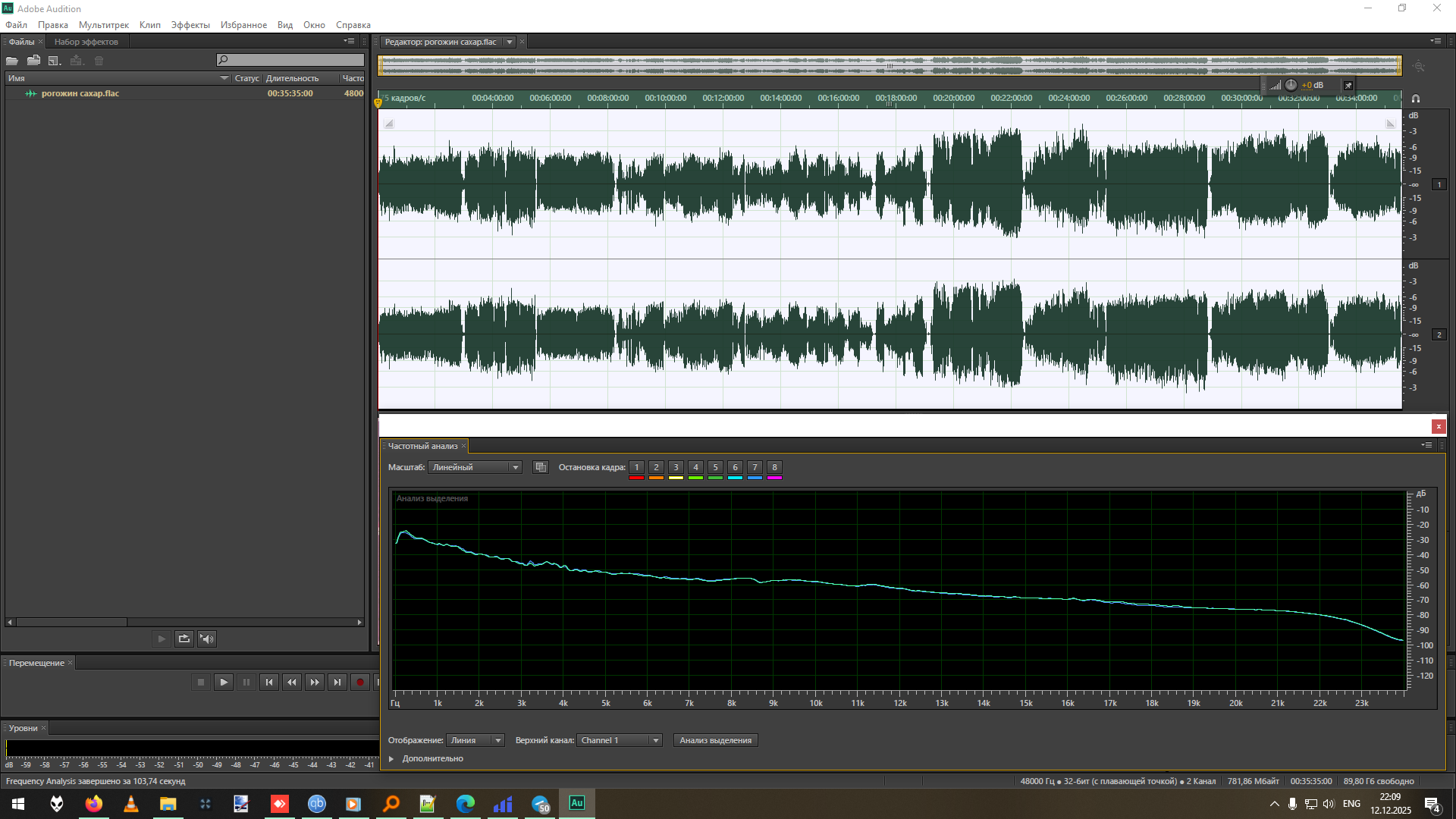
Task: Click copy-to-clipboard icon in Frequency Analysis
Action: click(x=540, y=467)
